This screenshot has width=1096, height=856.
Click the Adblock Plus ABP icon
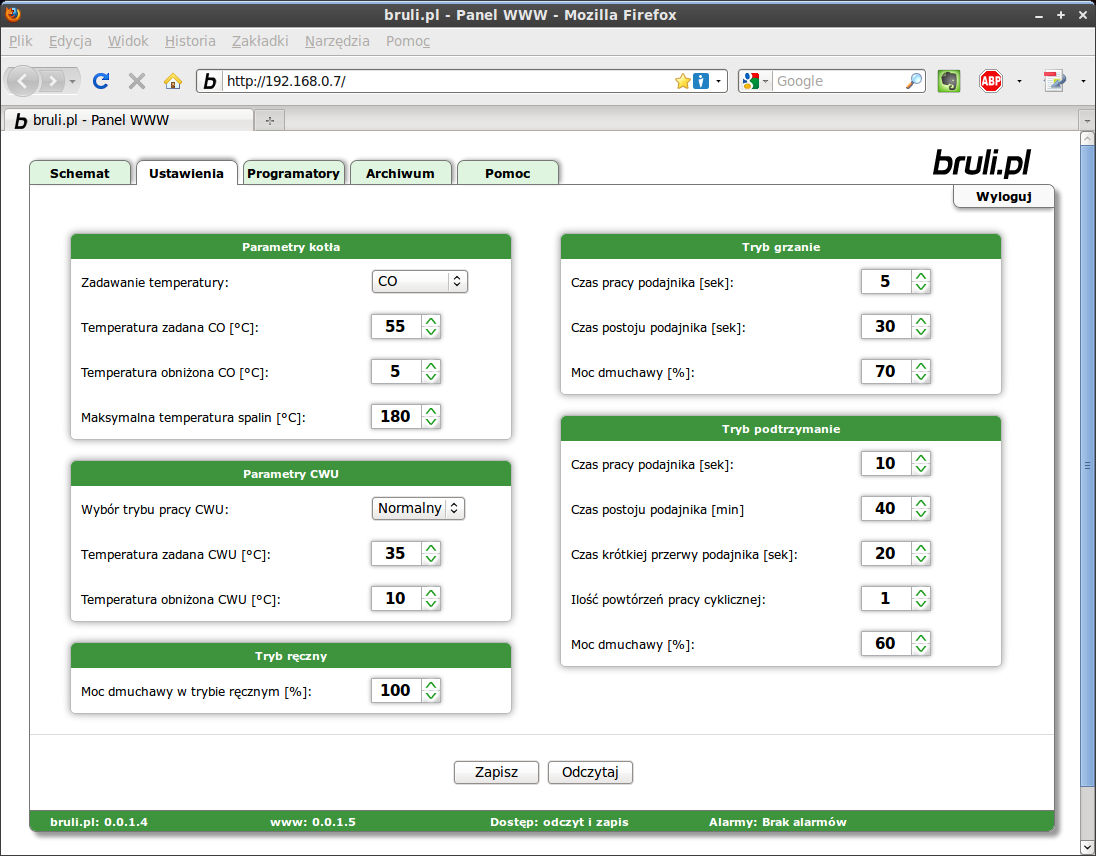point(990,81)
